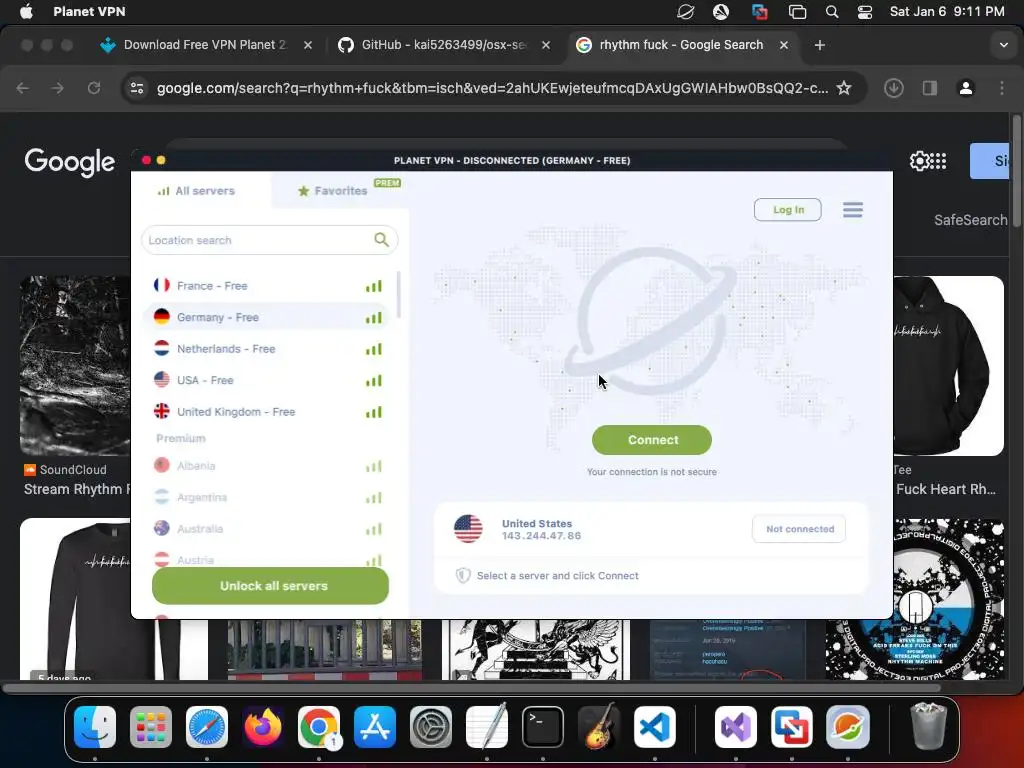
Task: Click Chrome forward navigation arrow
Action: coord(58,88)
